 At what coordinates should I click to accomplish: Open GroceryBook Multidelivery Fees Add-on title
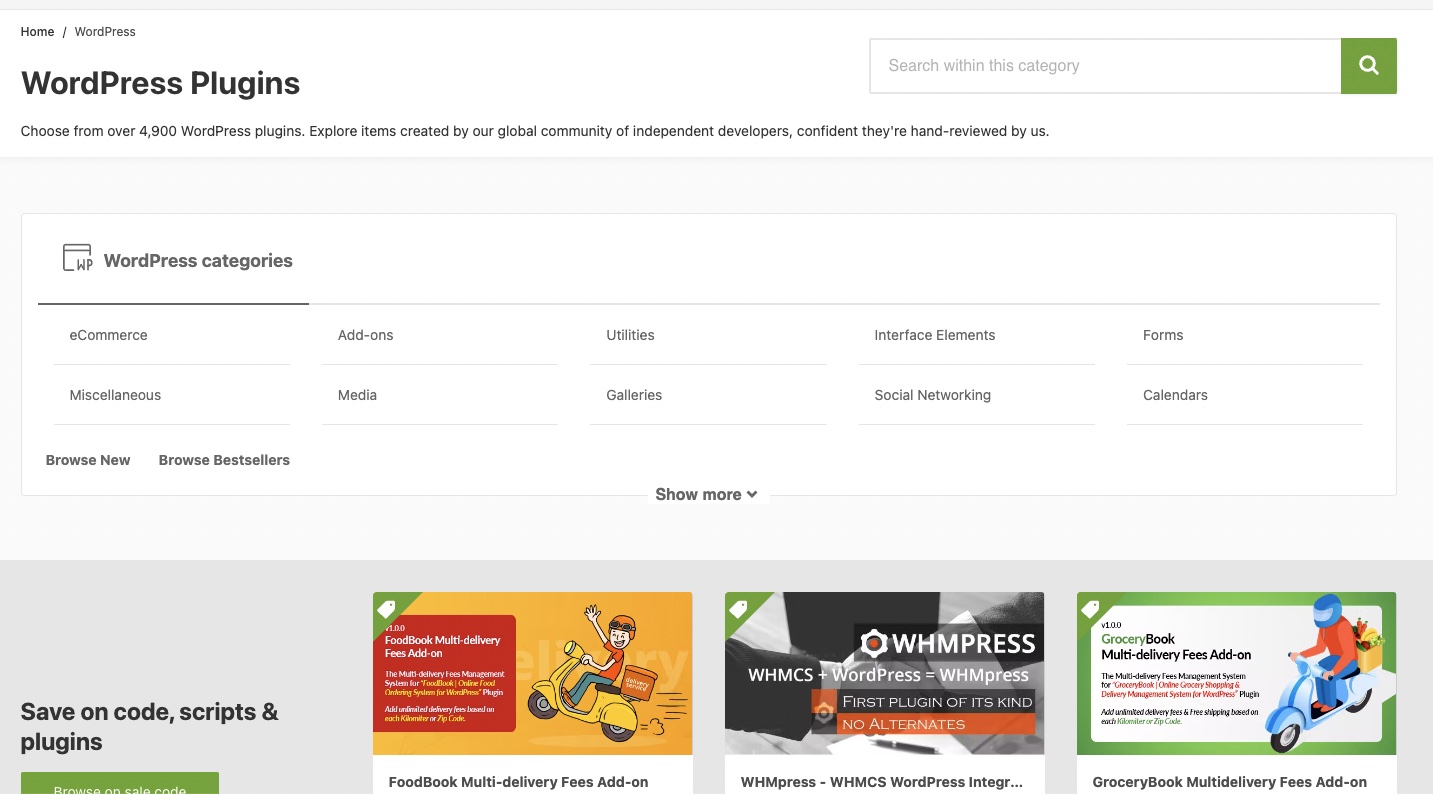1230,782
